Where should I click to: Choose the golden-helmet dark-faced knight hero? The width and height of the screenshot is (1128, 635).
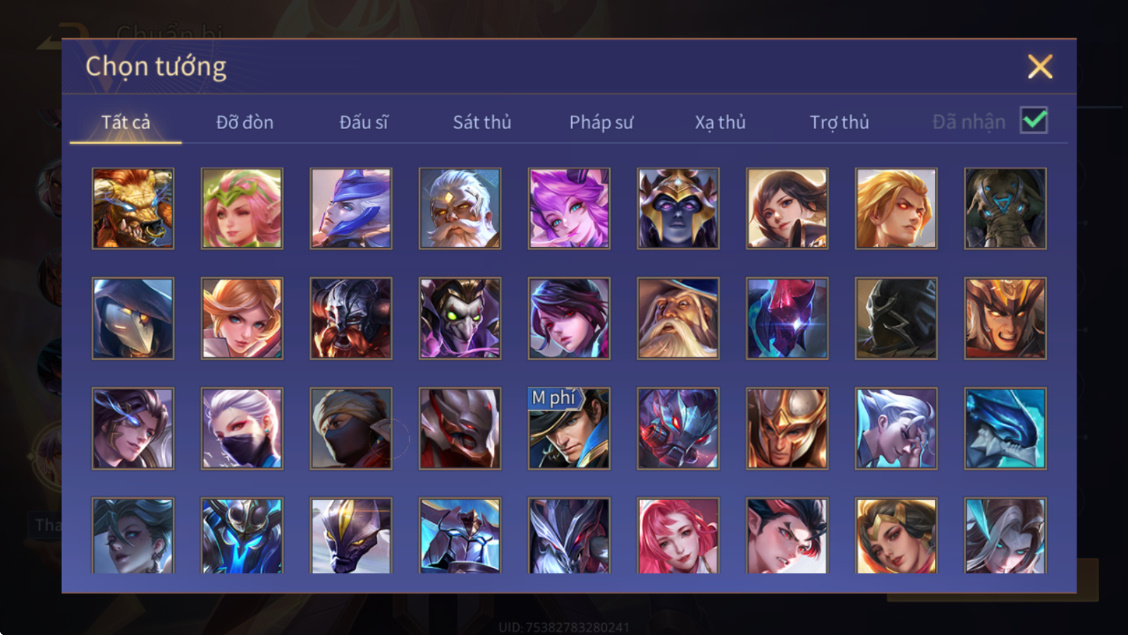(678, 209)
